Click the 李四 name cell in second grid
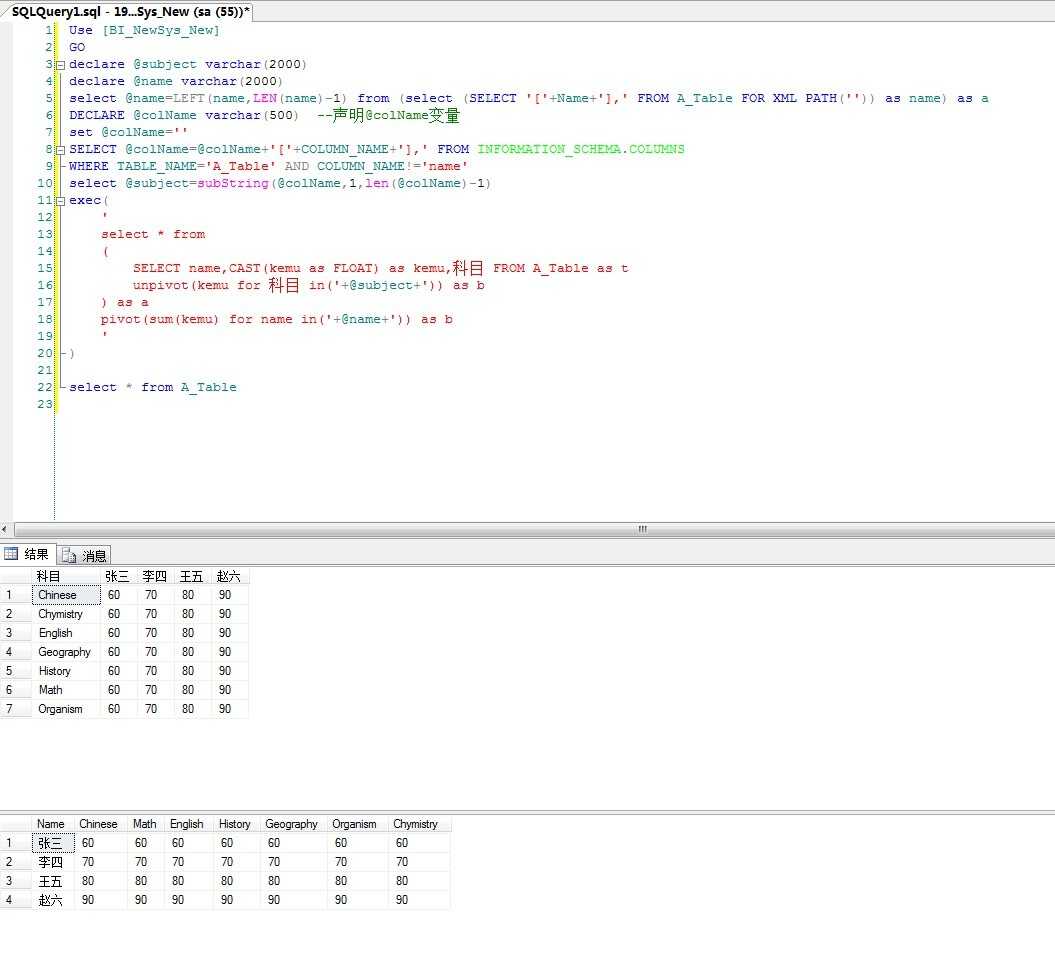Screen dimensions: 1055x980 [x=53, y=862]
